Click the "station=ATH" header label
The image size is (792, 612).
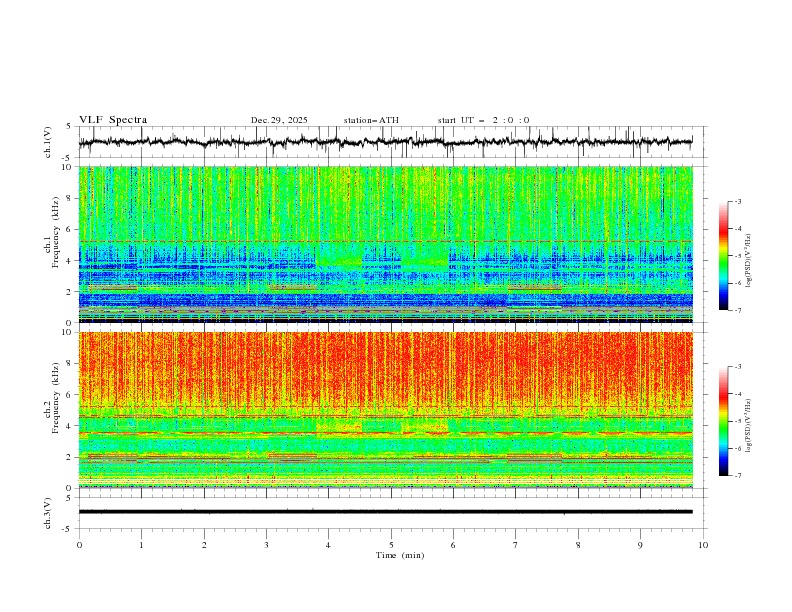tap(371, 120)
